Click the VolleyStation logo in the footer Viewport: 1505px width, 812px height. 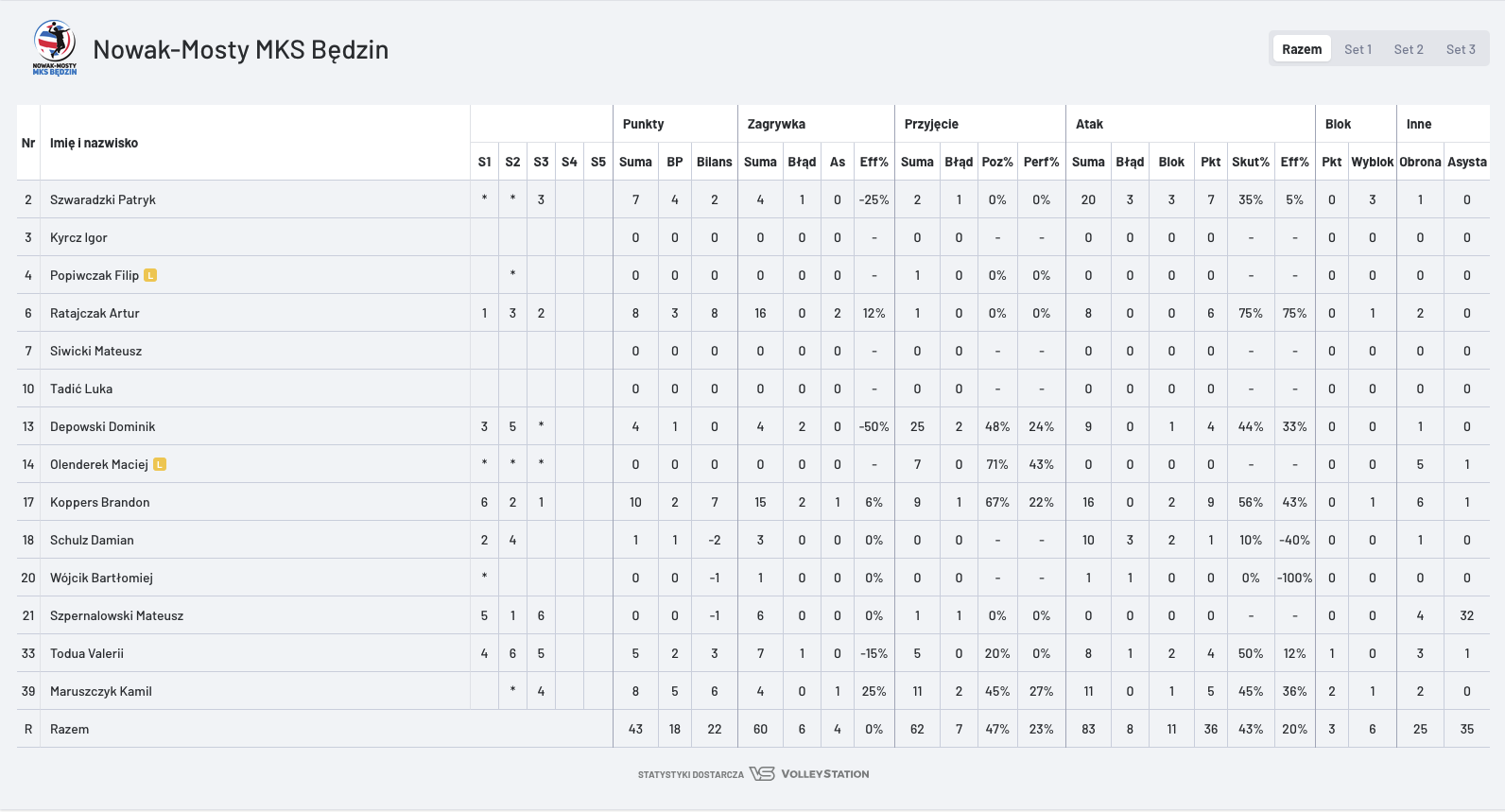(809, 773)
